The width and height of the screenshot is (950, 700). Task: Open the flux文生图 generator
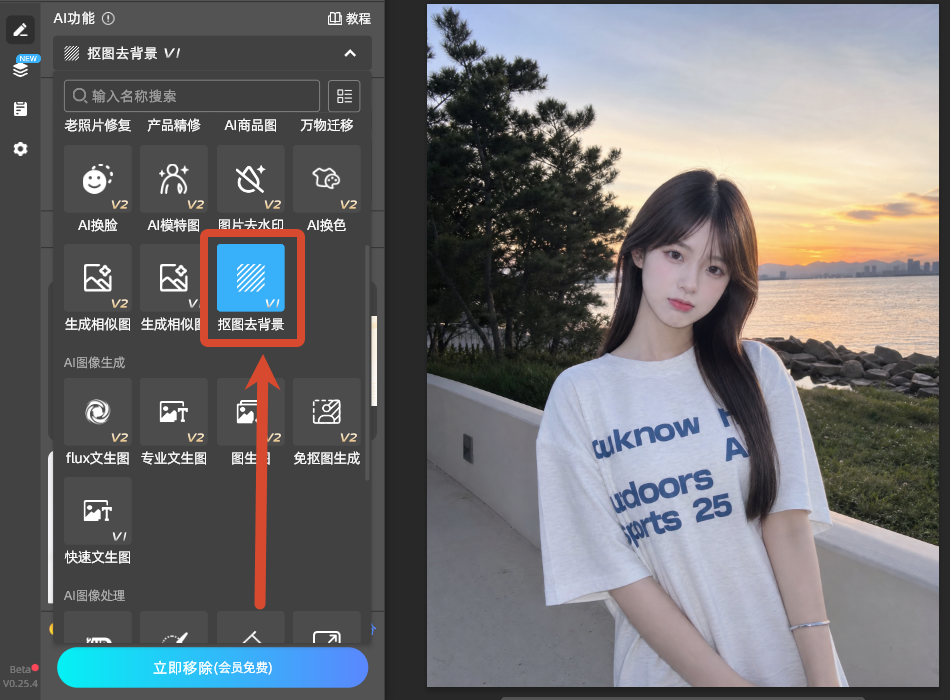coord(98,412)
